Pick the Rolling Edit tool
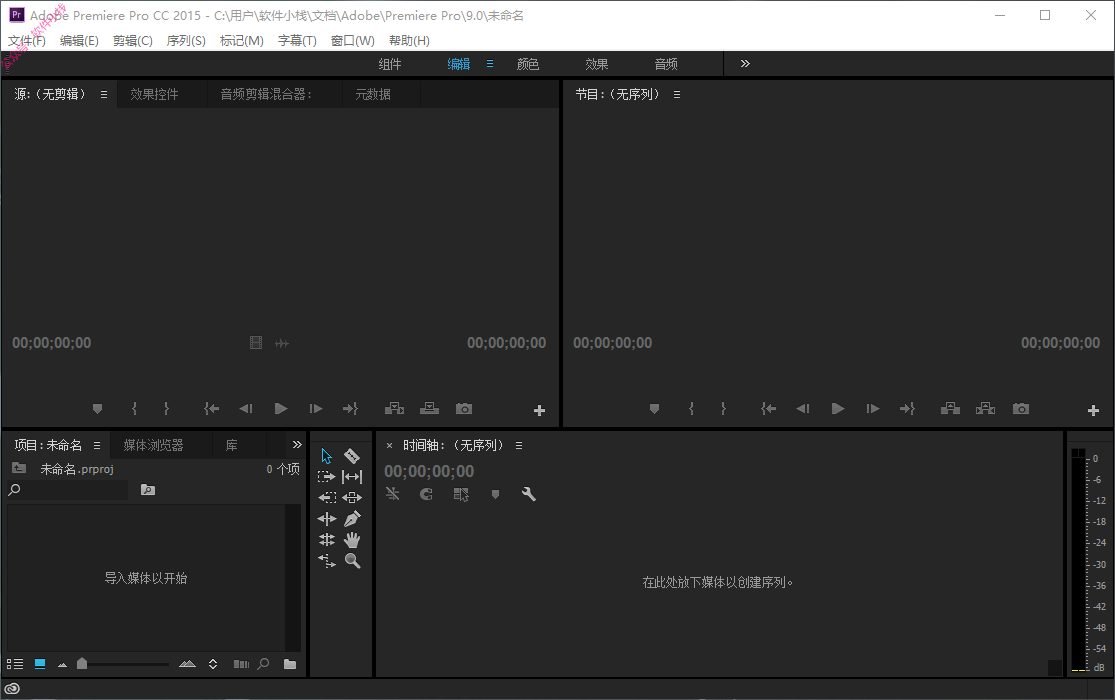The width and height of the screenshot is (1115, 700). (x=326, y=539)
